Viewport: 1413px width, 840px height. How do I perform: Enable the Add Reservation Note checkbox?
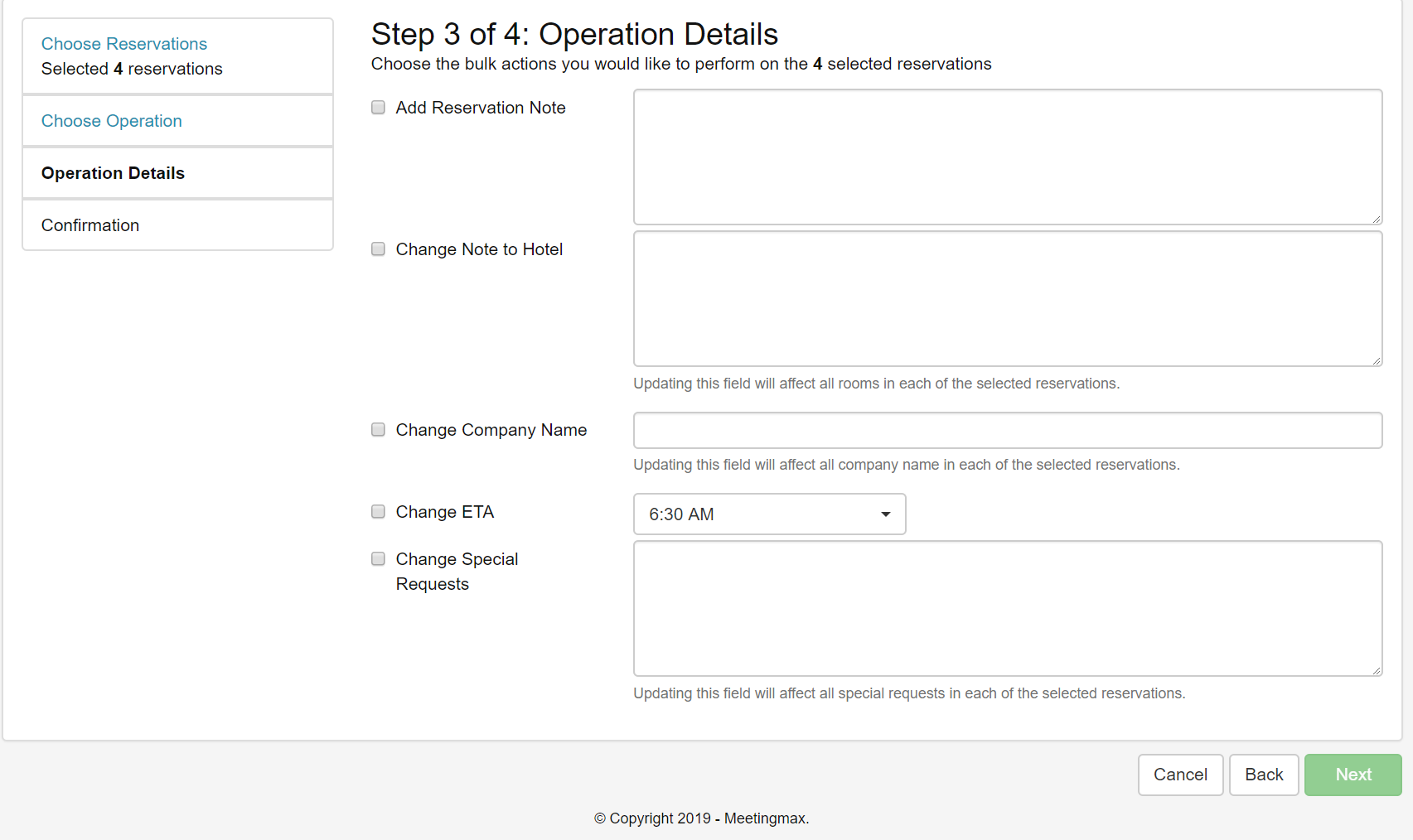click(378, 108)
